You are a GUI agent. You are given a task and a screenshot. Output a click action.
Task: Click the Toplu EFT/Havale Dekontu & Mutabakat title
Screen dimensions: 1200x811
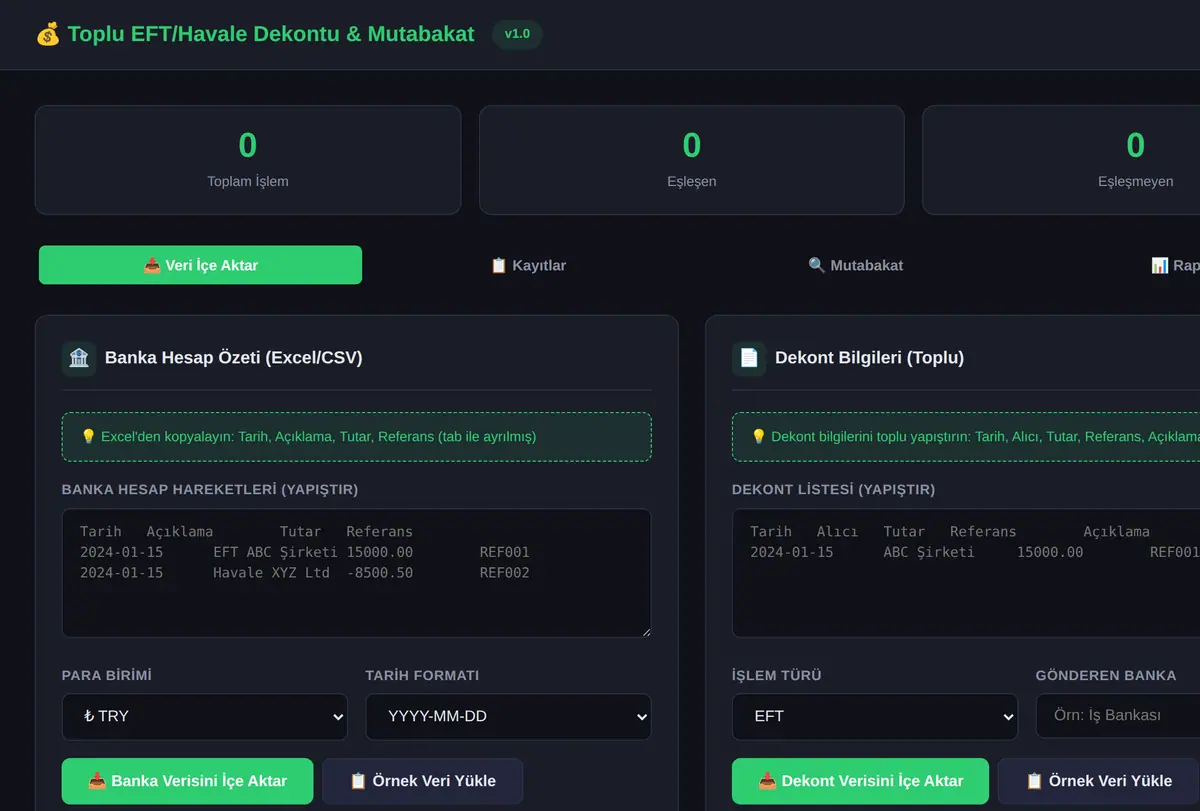[x=271, y=34]
